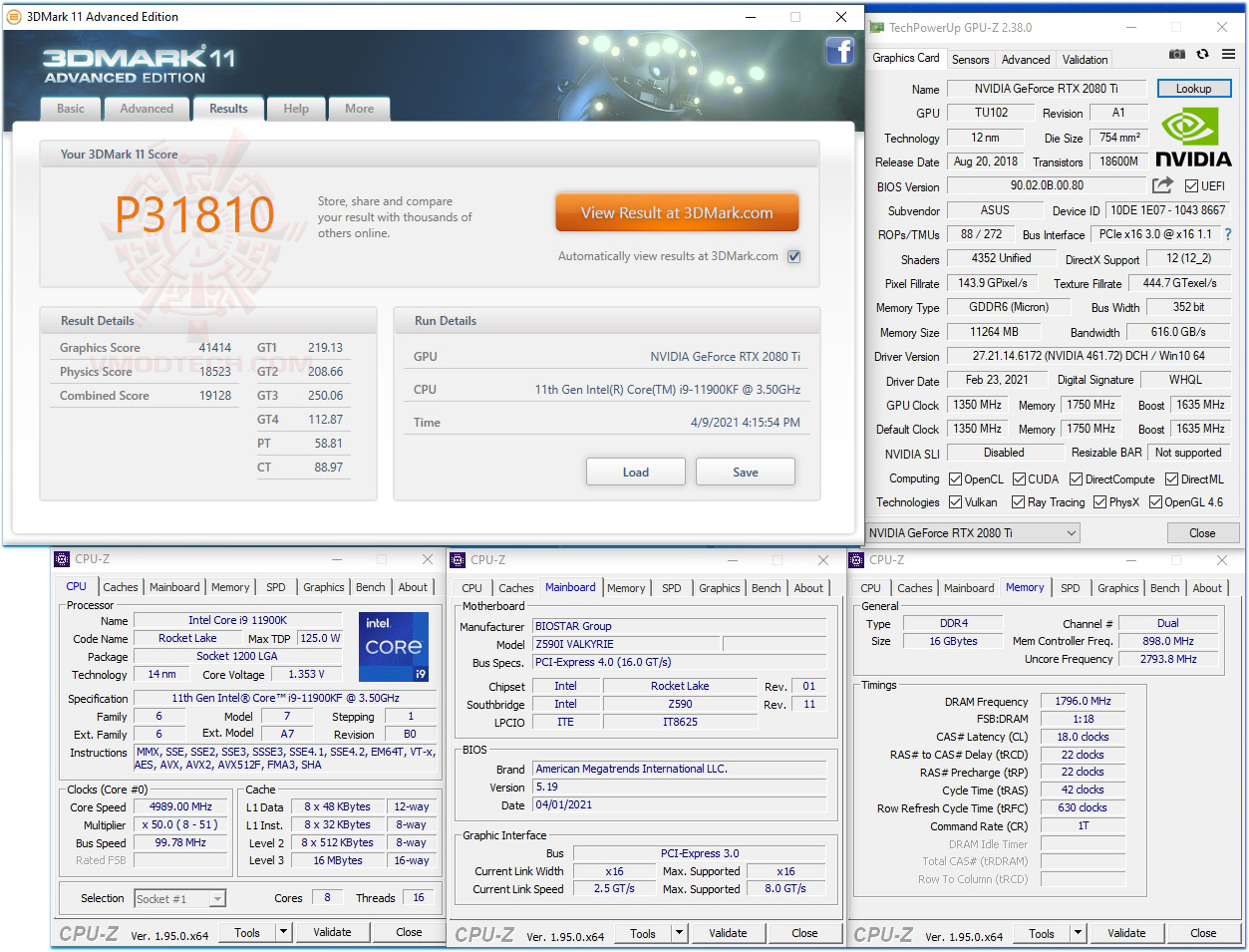Click the Intel Core i9 logo in CPU-Z

(x=393, y=647)
